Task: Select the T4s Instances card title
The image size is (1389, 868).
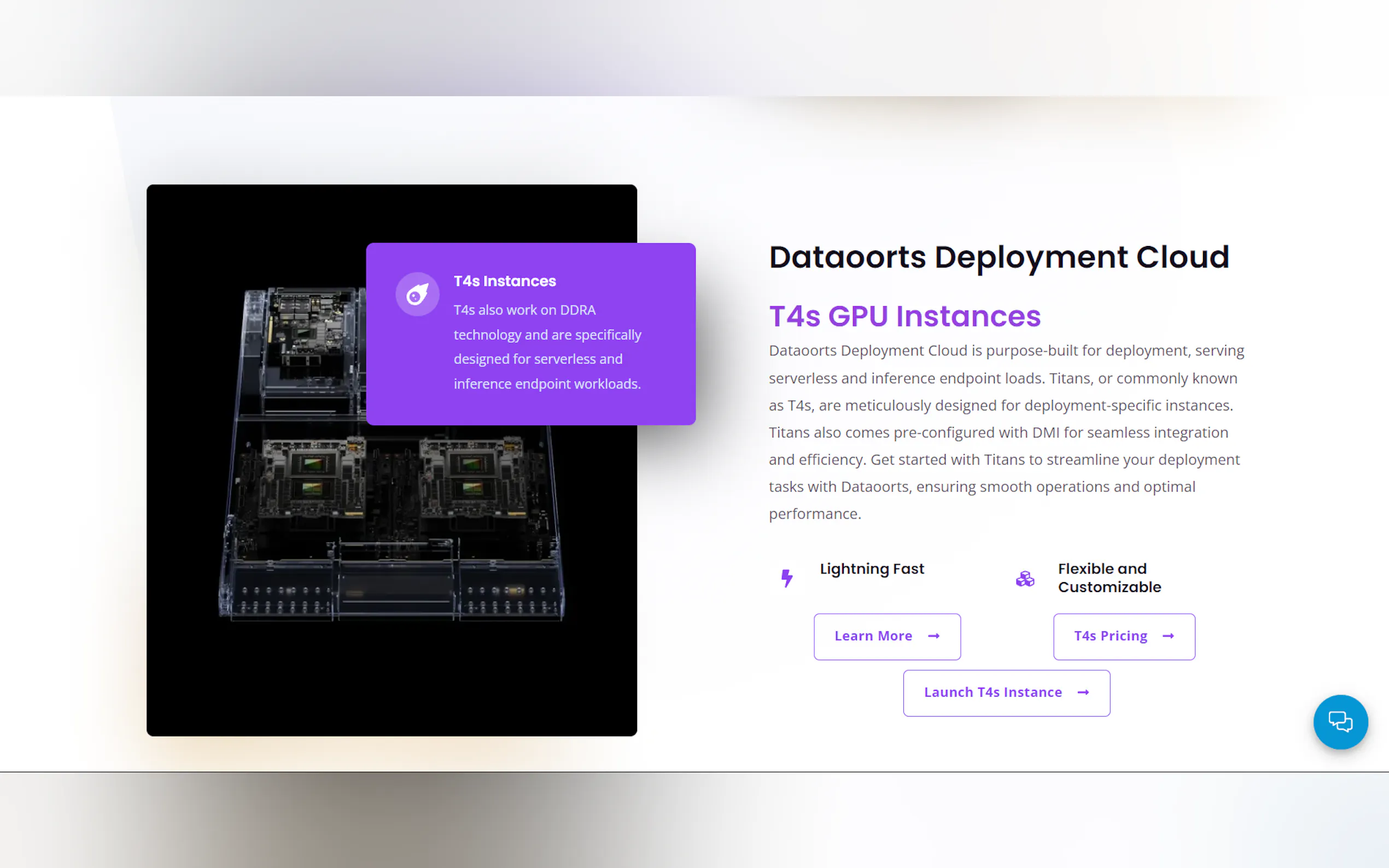Action: [x=505, y=281]
